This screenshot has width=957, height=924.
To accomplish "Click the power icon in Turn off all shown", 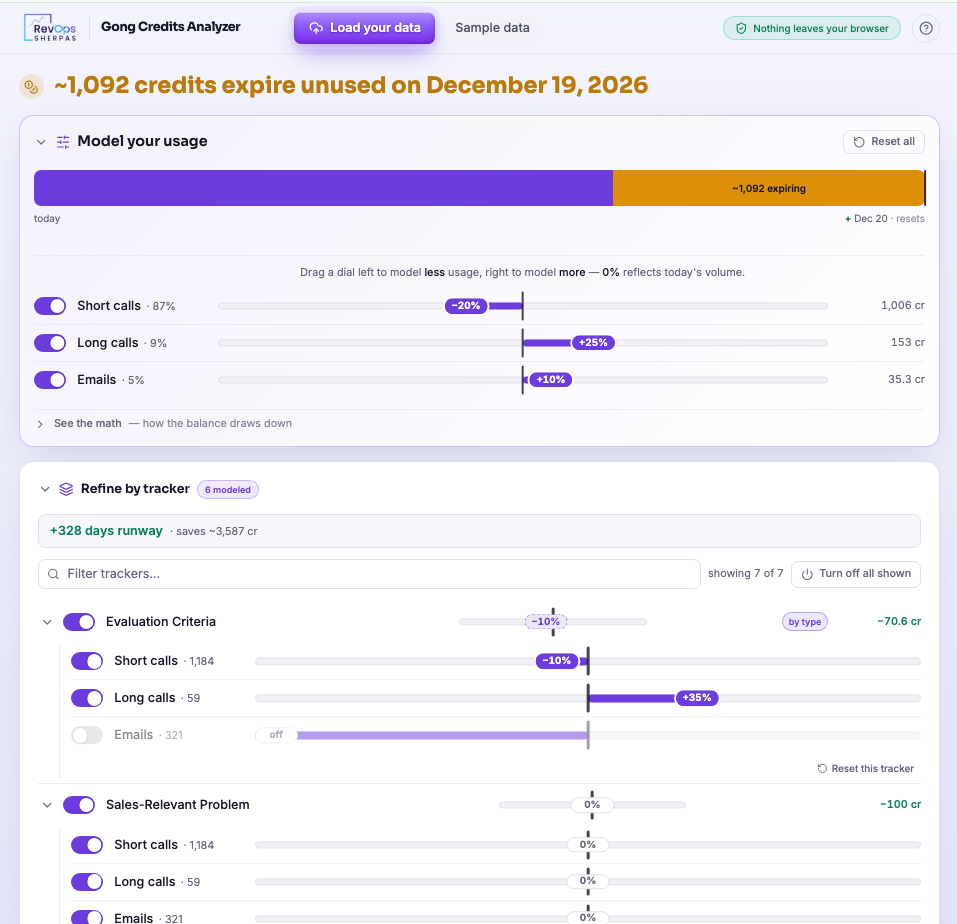I will 807,574.
